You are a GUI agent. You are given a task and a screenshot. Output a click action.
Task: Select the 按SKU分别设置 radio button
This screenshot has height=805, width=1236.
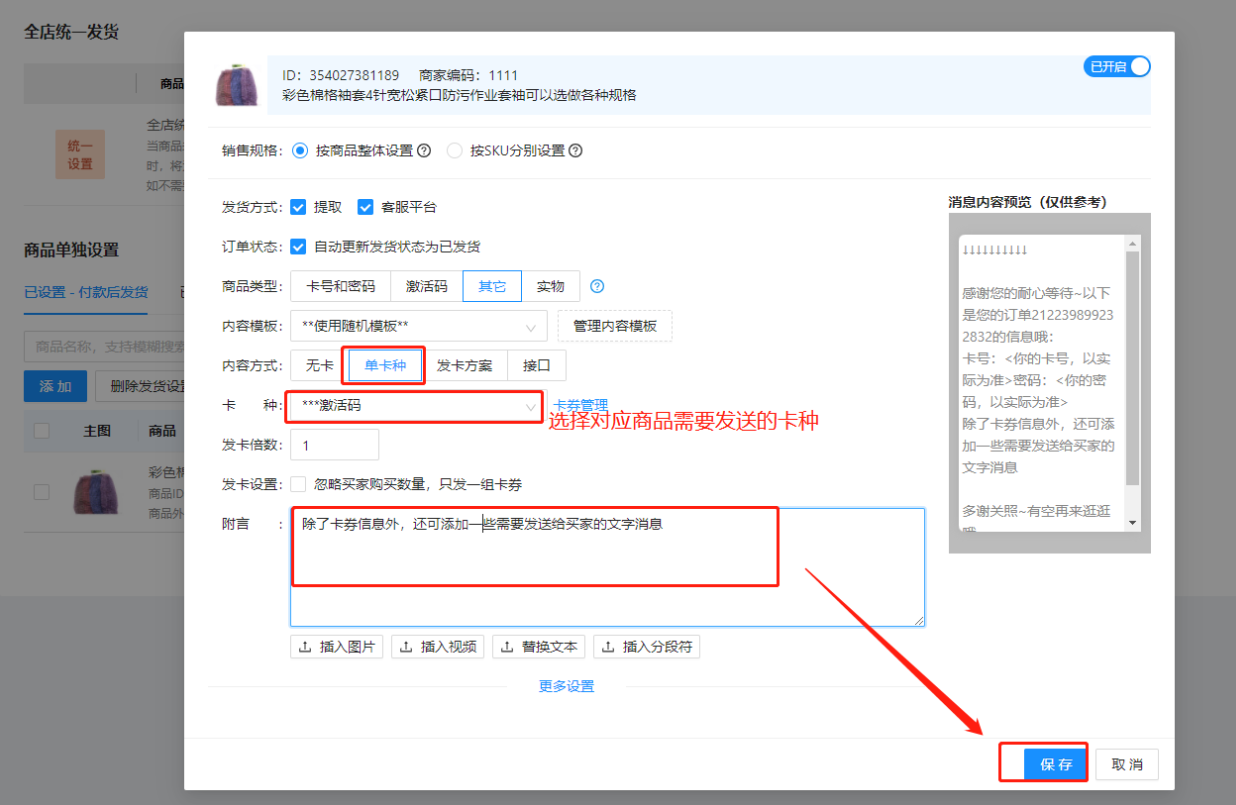[455, 151]
